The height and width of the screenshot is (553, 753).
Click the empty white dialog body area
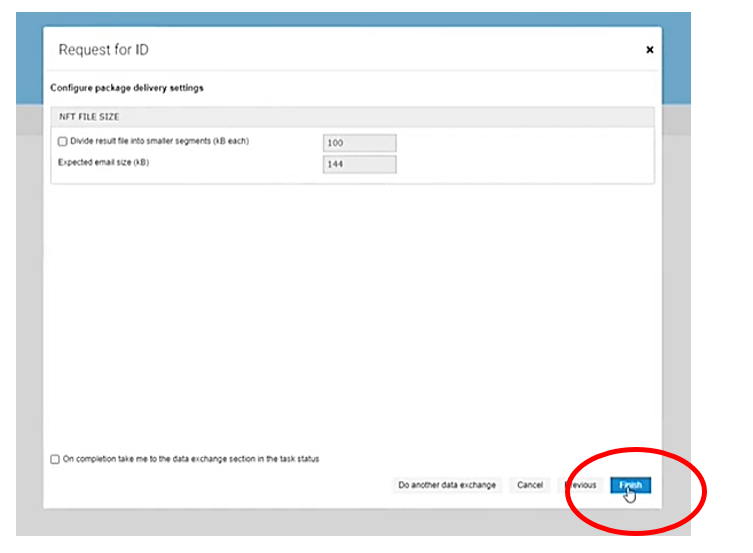pos(350,320)
